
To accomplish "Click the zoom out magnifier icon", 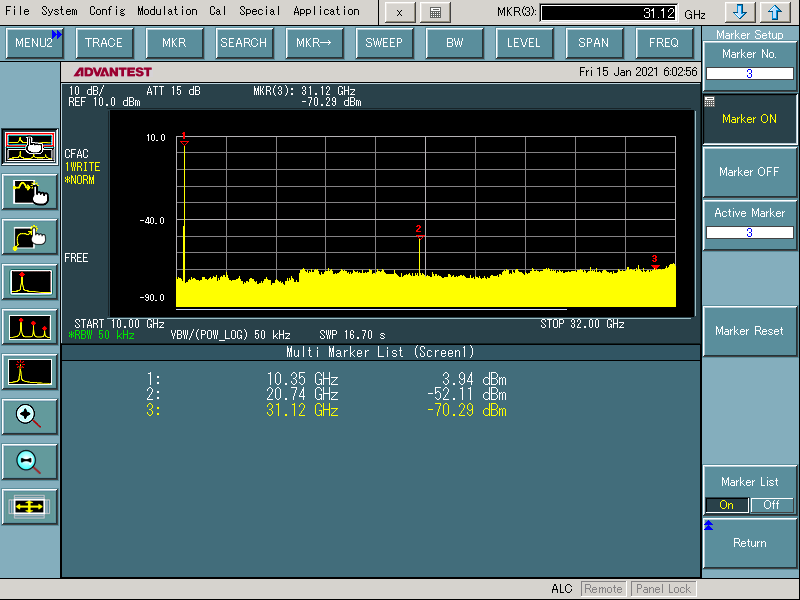I will (30, 461).
